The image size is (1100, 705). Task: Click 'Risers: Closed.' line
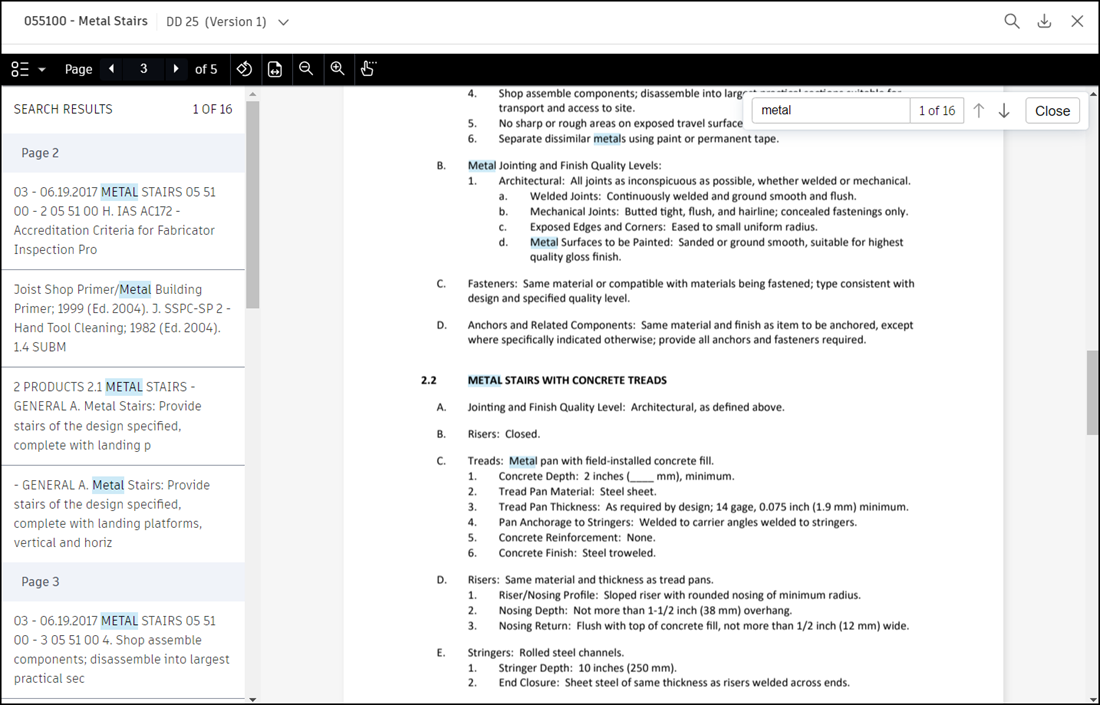[504, 434]
